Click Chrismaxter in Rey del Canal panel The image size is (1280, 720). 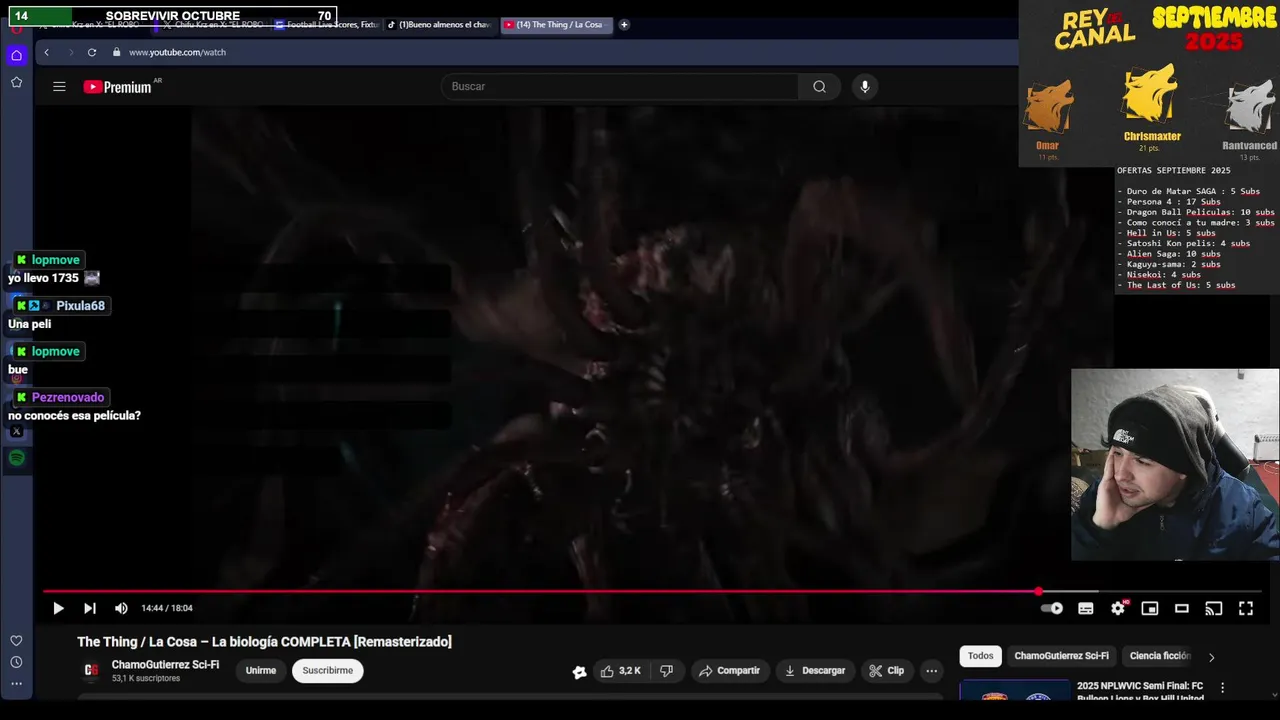pyautogui.click(x=1152, y=136)
